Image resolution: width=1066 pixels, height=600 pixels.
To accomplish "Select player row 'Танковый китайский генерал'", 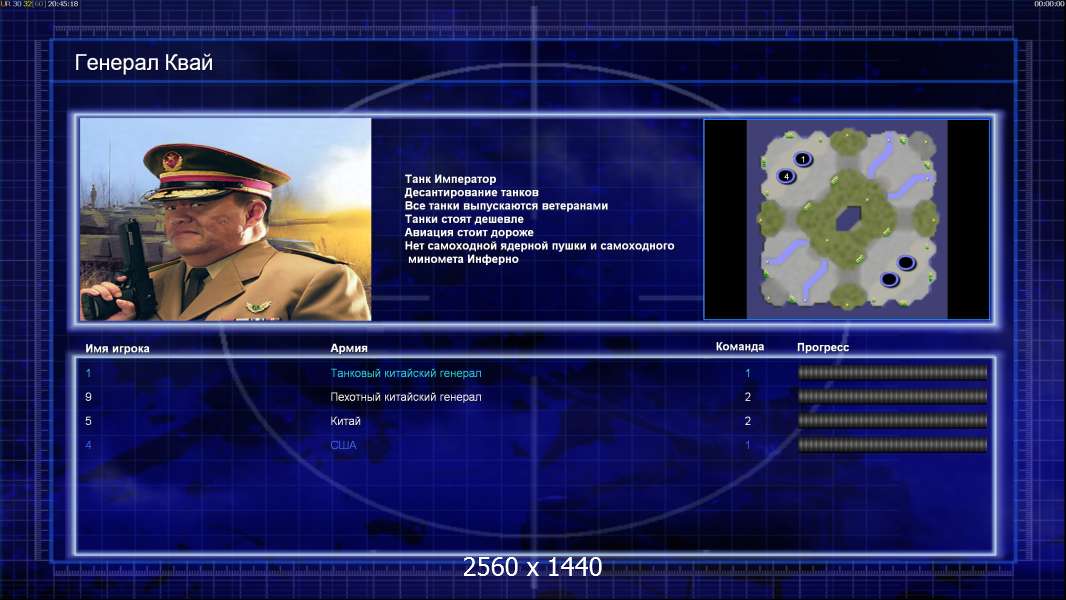I will tap(536, 373).
